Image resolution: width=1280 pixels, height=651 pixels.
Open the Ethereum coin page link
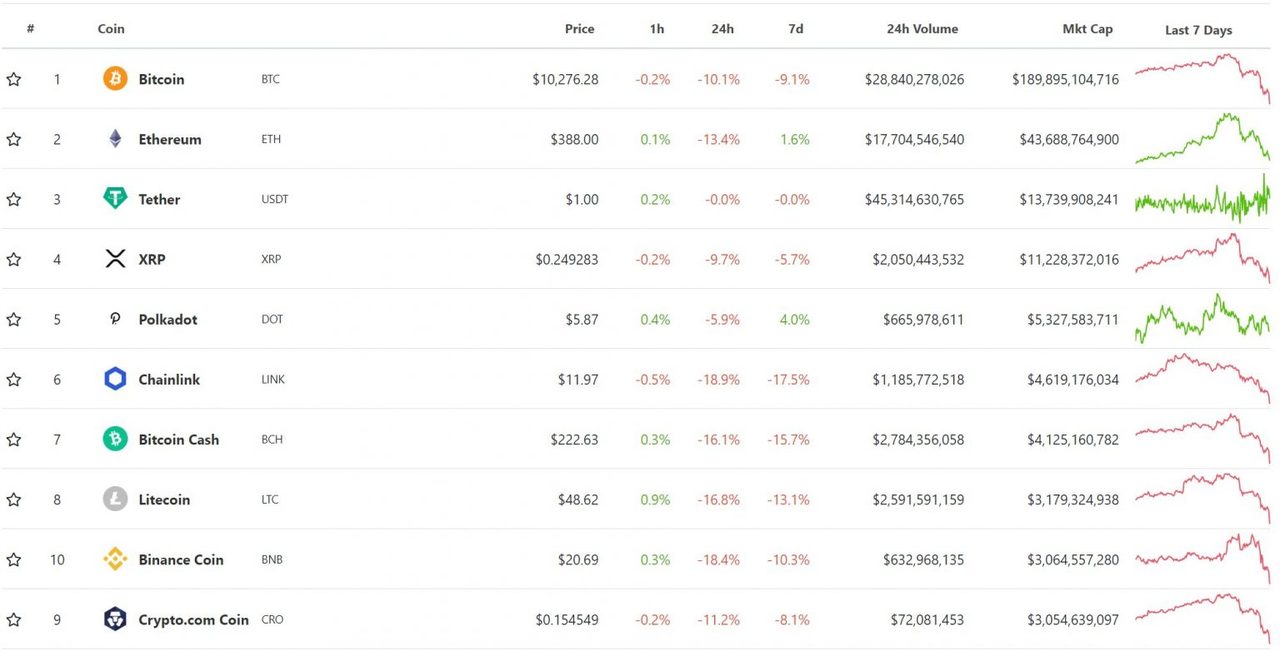(170, 139)
